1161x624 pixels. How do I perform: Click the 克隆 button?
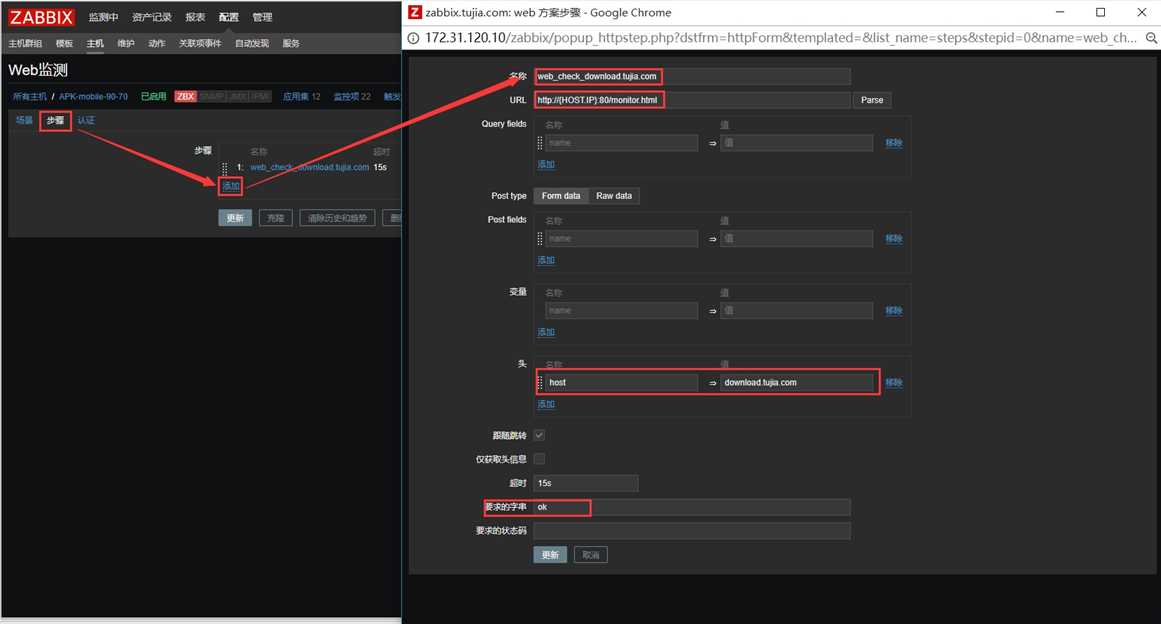[x=275, y=218]
